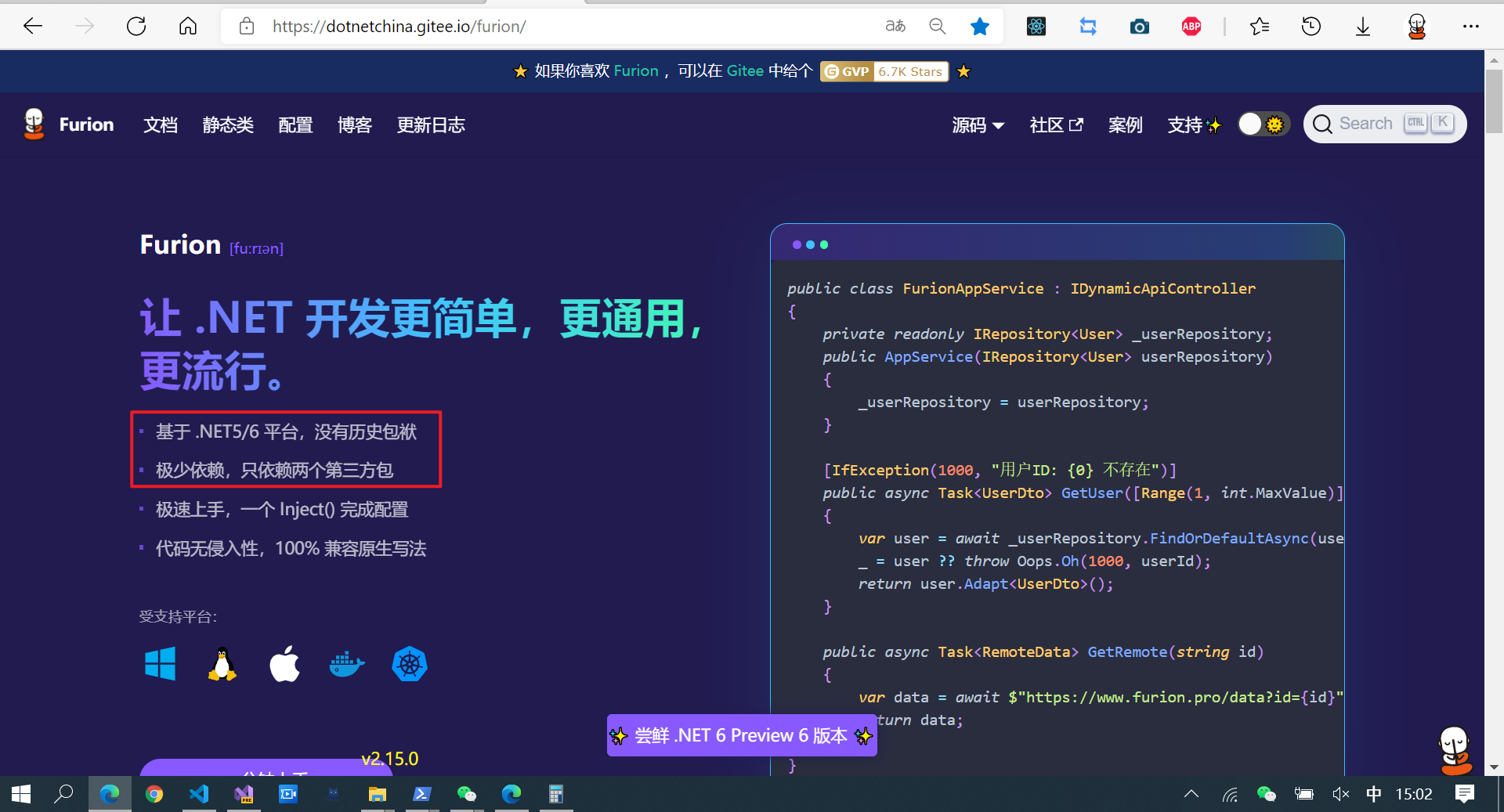
Task: Open the ABP ad blocker extension
Action: [x=1191, y=27]
